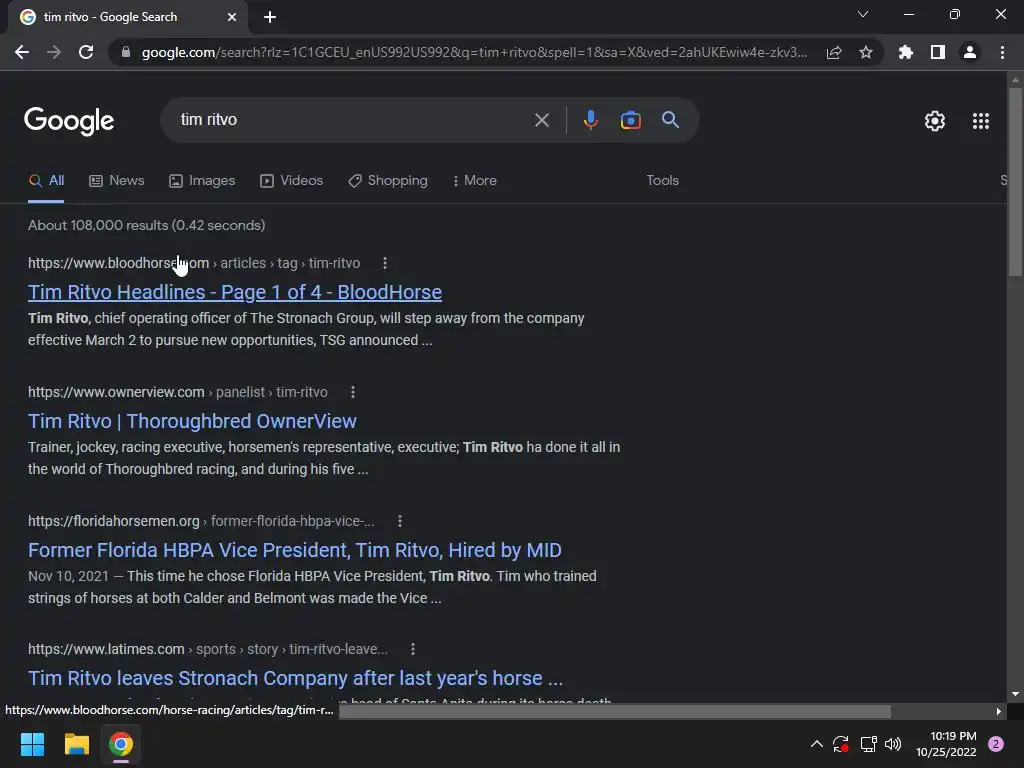Click the horizontal scrollbar thumb
The image size is (1024, 768).
pos(615,711)
